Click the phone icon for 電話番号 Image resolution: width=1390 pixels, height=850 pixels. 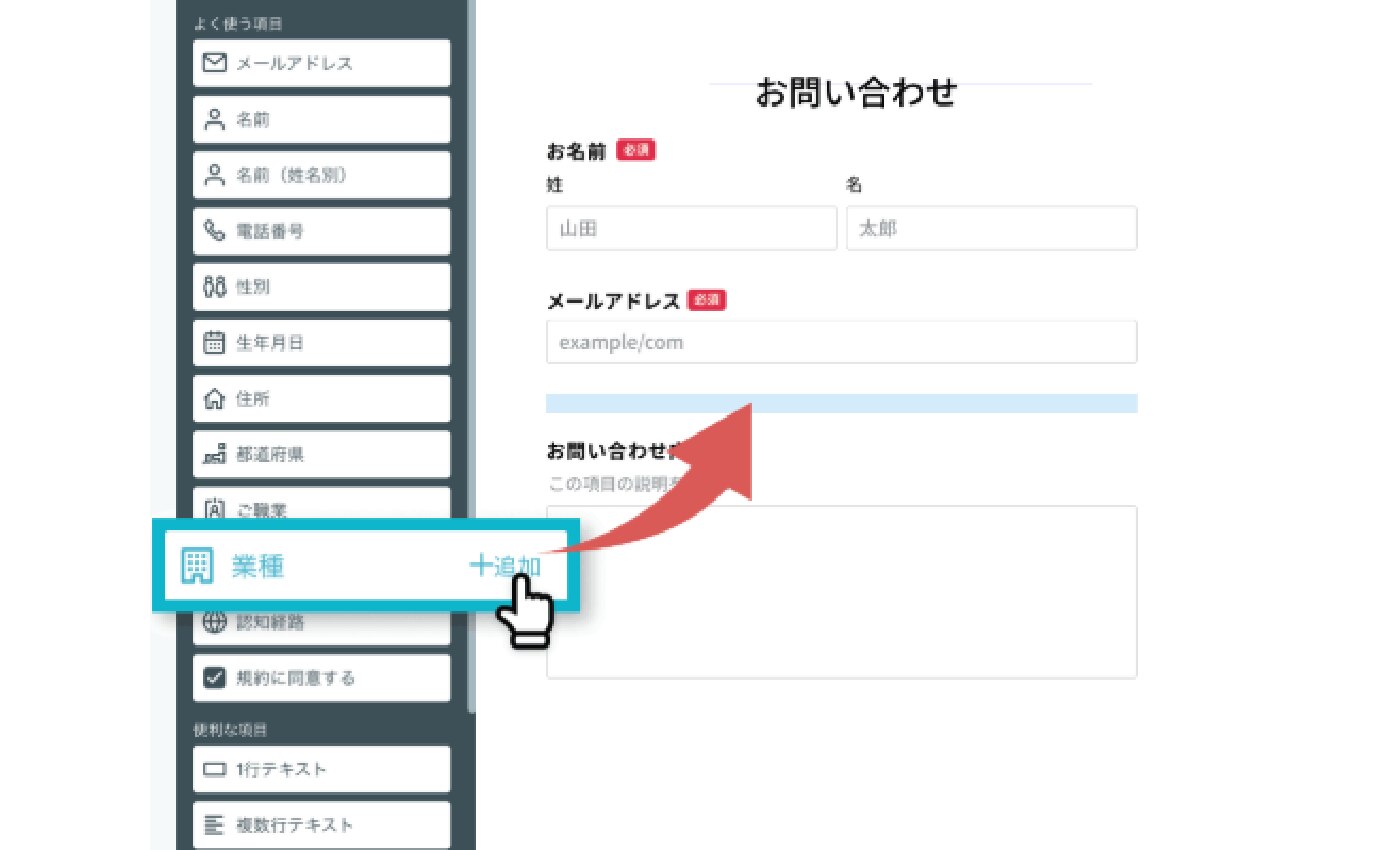(214, 232)
